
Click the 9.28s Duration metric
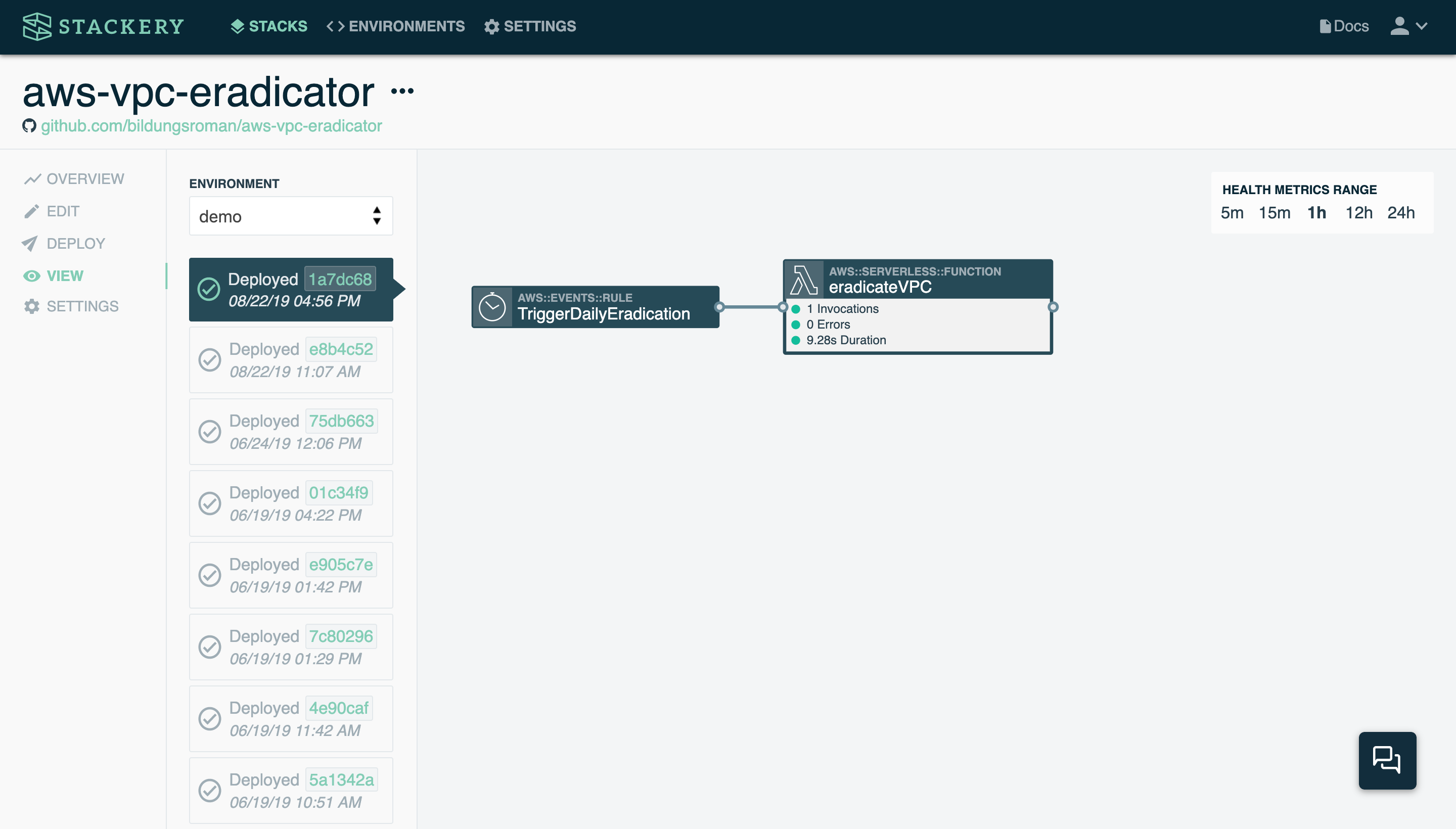846,340
